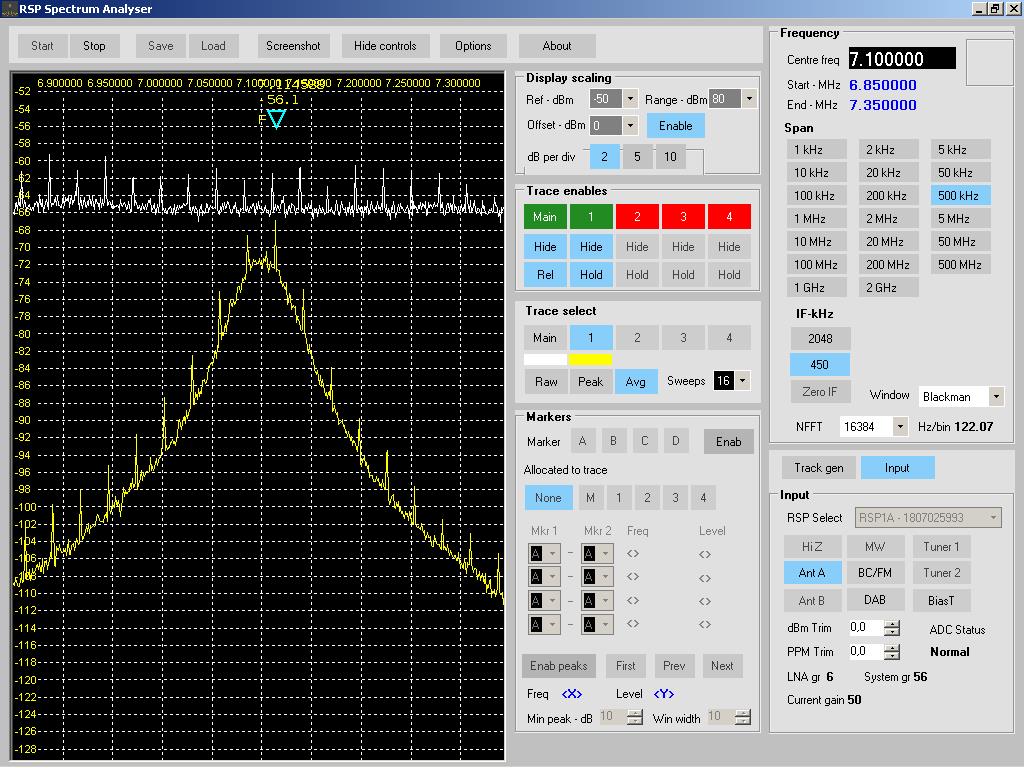Viewport: 1024px width, 768px height.
Task: Toggle the BC/FM filter
Action: point(875,573)
